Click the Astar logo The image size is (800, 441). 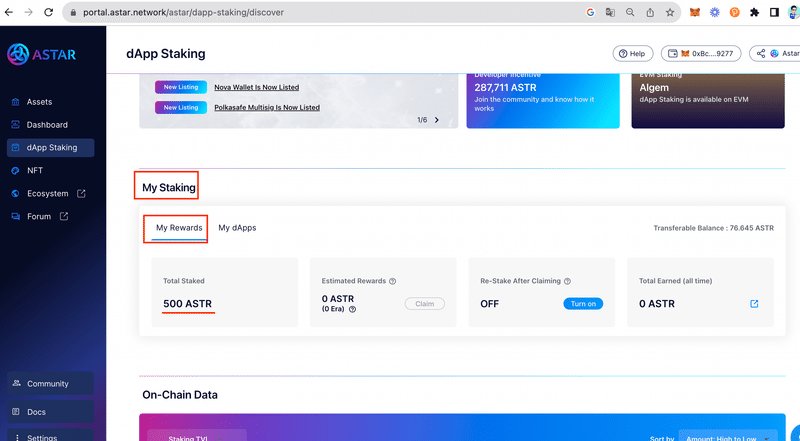[x=42, y=54]
